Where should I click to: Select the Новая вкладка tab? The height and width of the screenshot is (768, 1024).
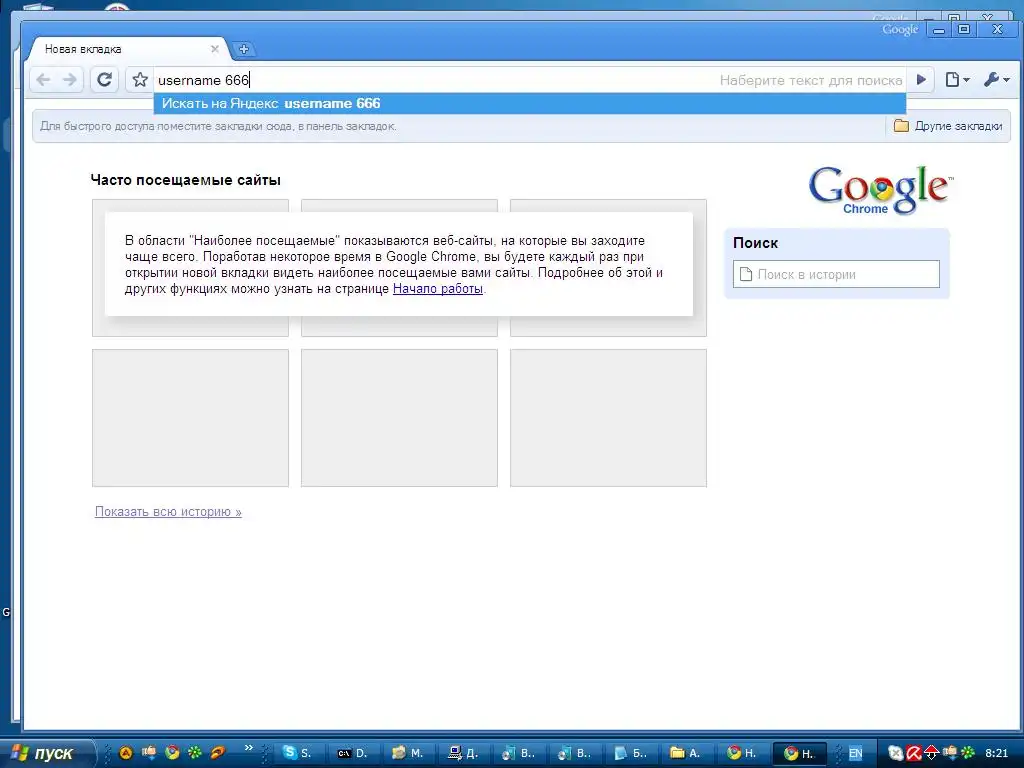click(127, 49)
